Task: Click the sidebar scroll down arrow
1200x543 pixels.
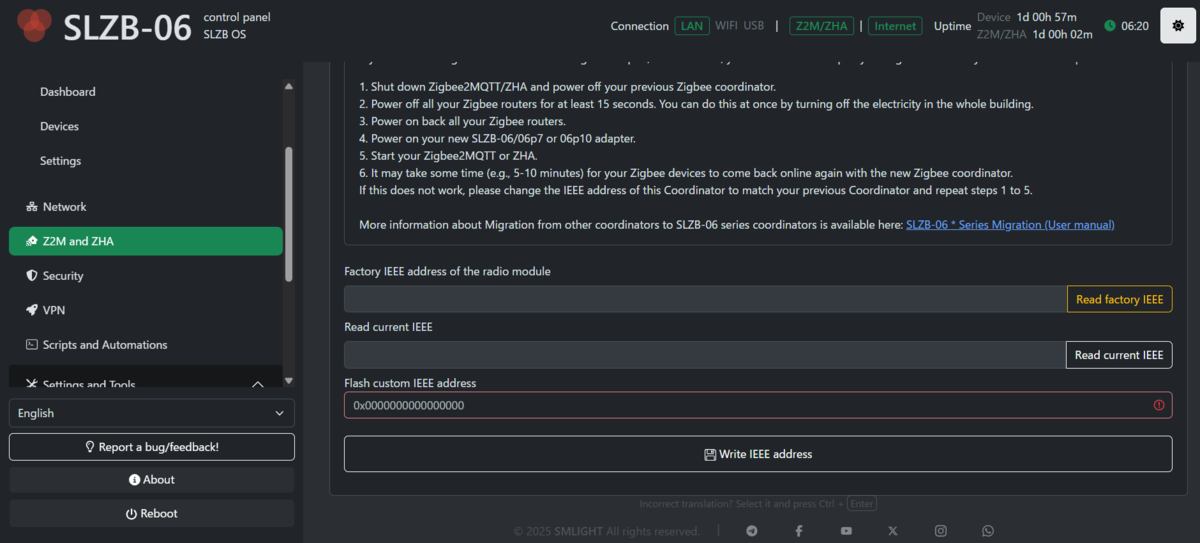Action: 289,380
